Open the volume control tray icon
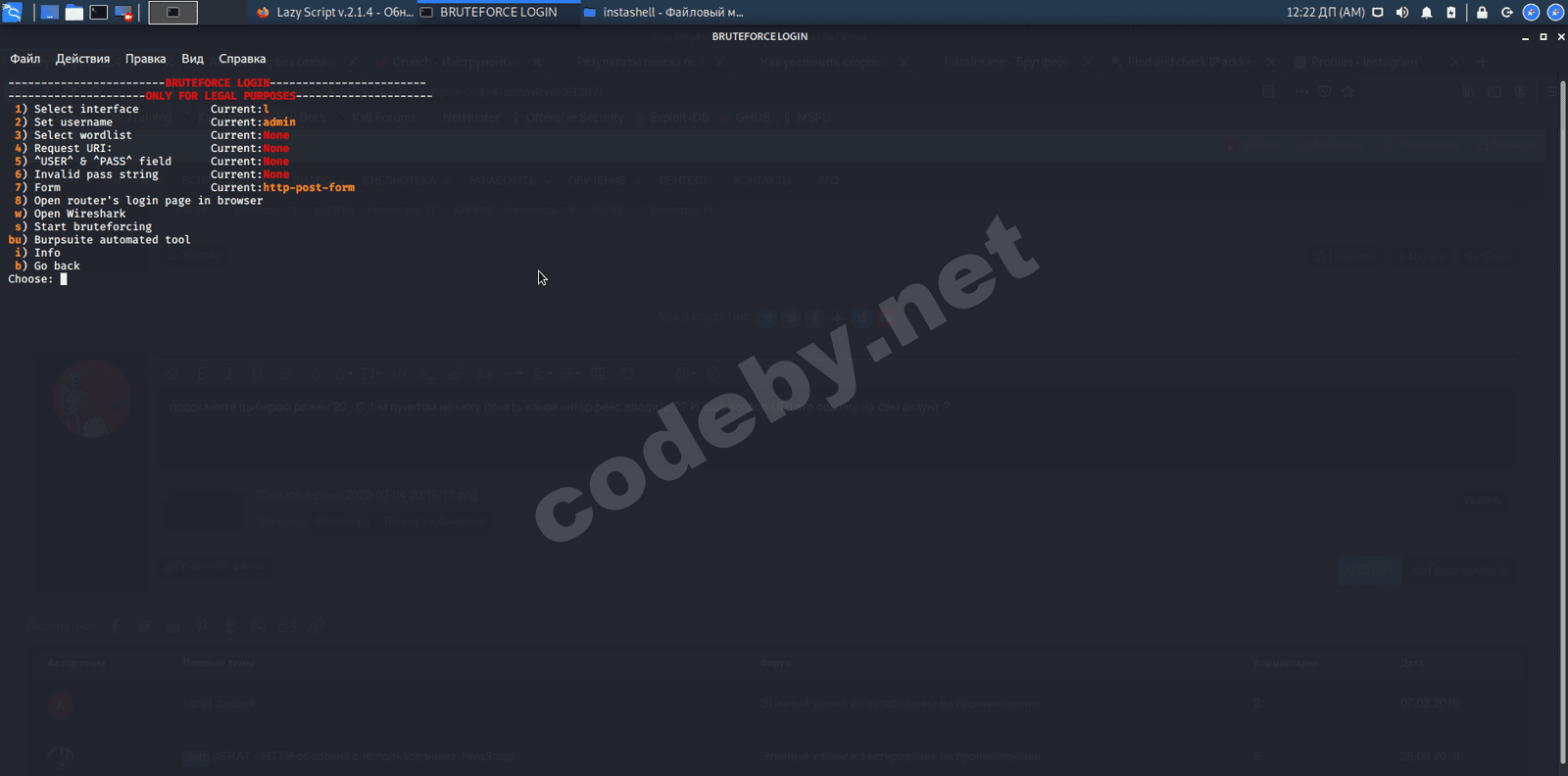The width and height of the screenshot is (1568, 776). click(1402, 13)
